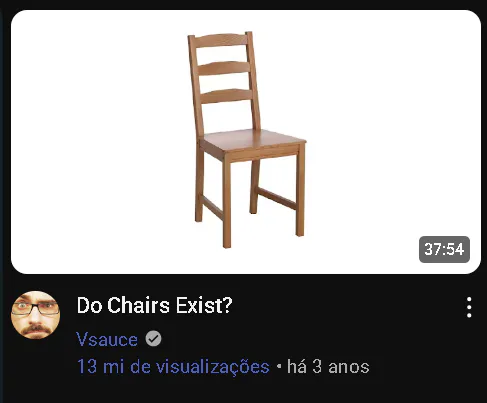Click the chair's seat in the thumbnail
The height and width of the screenshot is (403, 487).
click(253, 140)
